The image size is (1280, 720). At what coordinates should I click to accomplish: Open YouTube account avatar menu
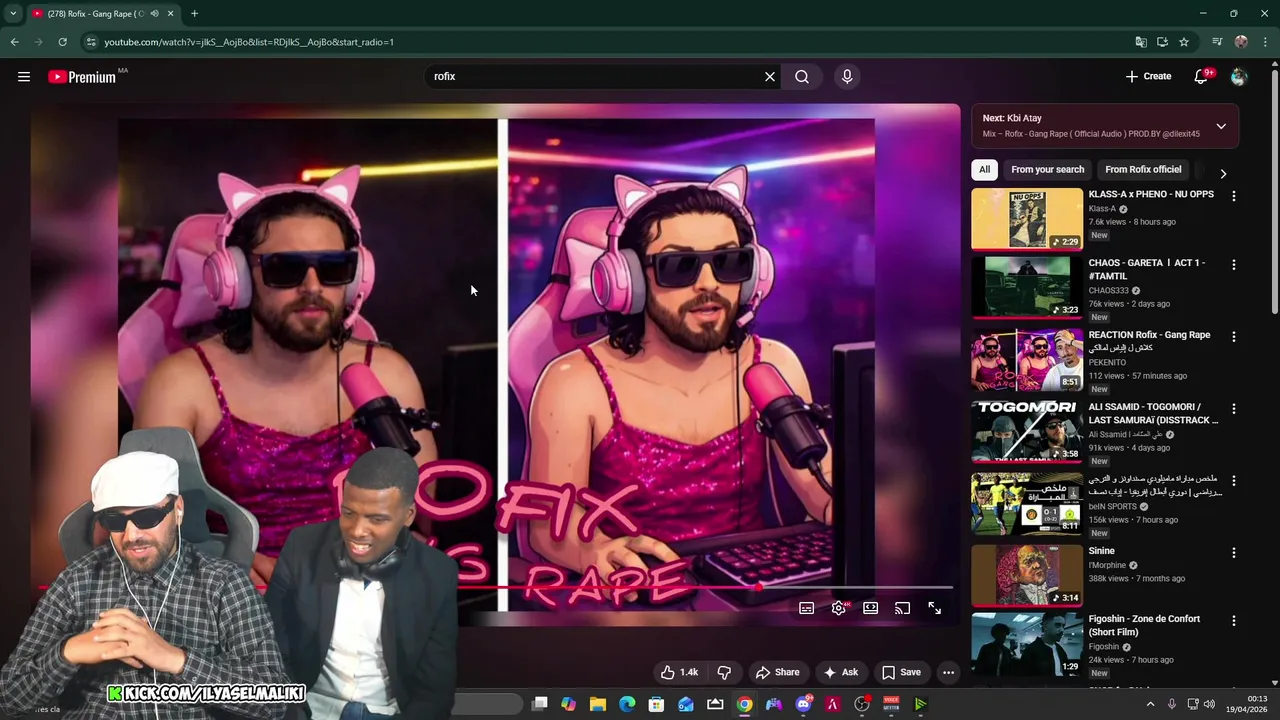[1239, 76]
